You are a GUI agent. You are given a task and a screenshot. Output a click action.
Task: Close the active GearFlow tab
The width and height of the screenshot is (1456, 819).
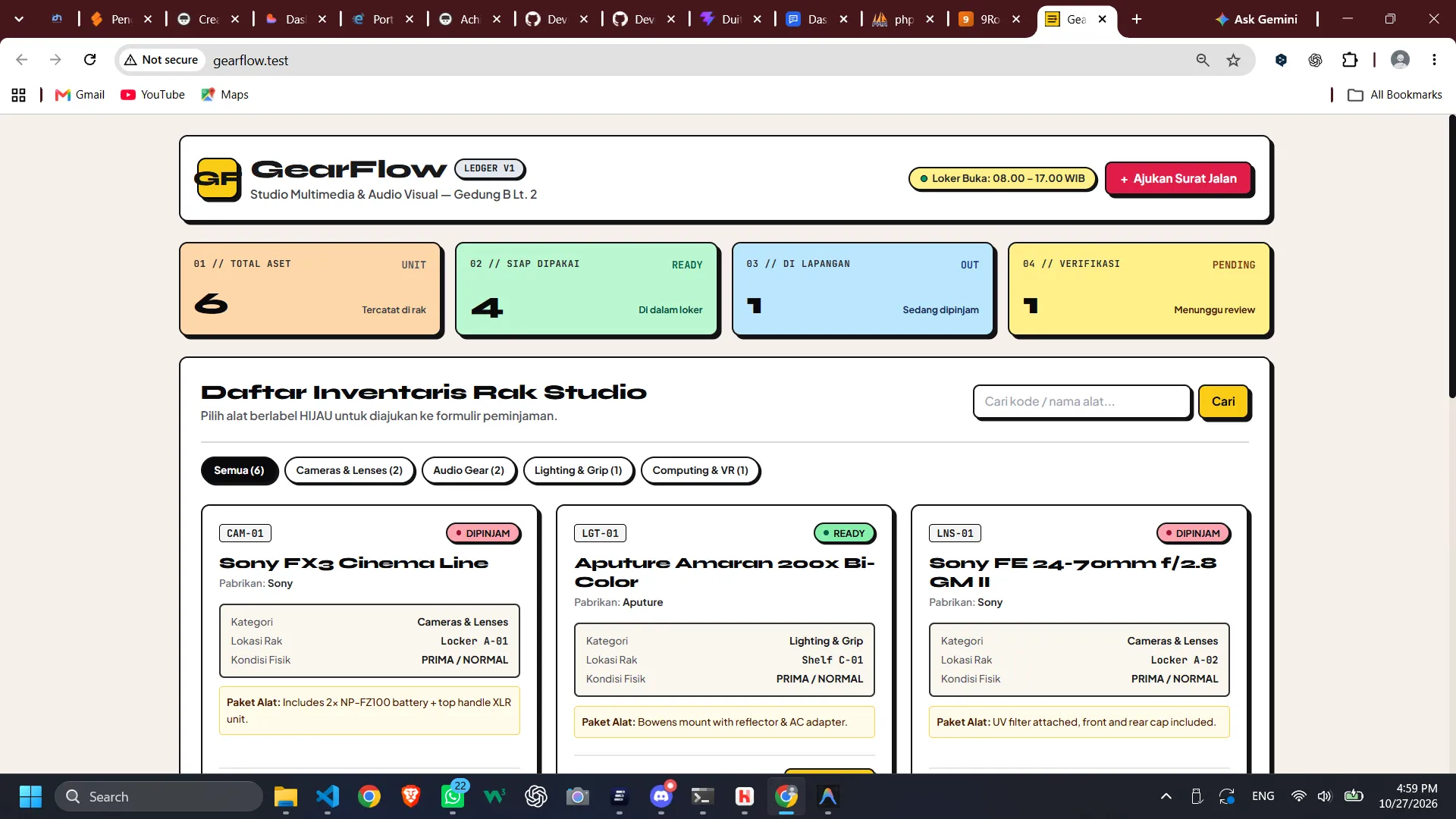pos(1103,19)
